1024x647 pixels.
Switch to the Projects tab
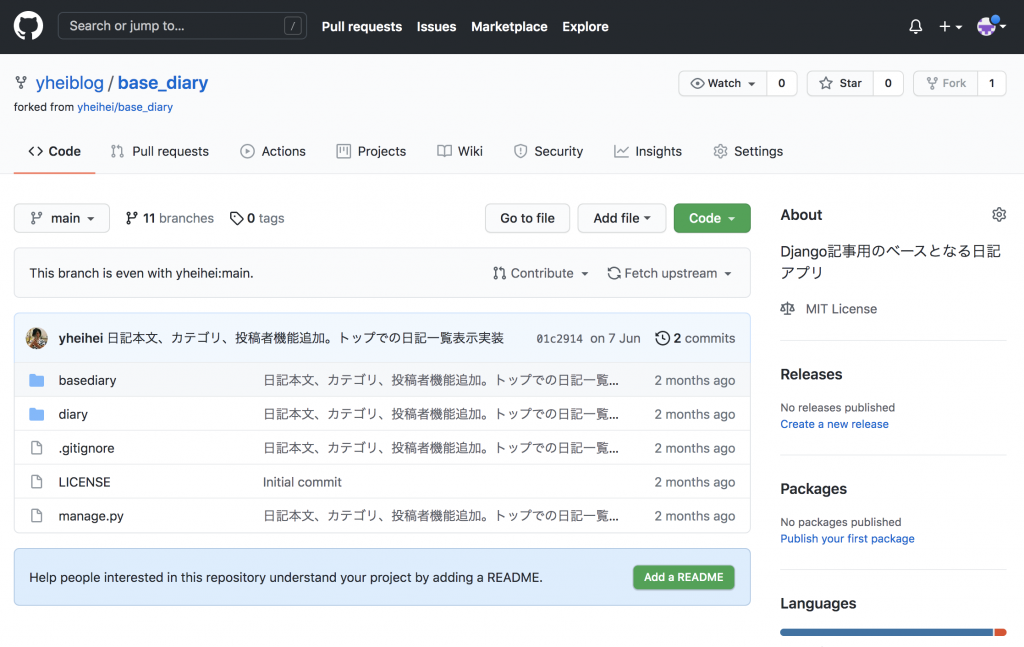point(371,151)
